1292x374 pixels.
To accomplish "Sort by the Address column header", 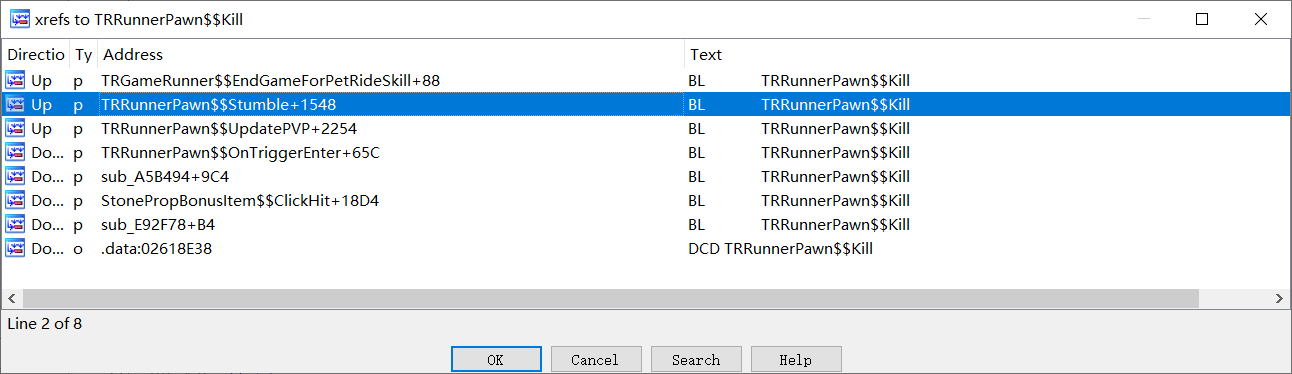I will [391, 54].
